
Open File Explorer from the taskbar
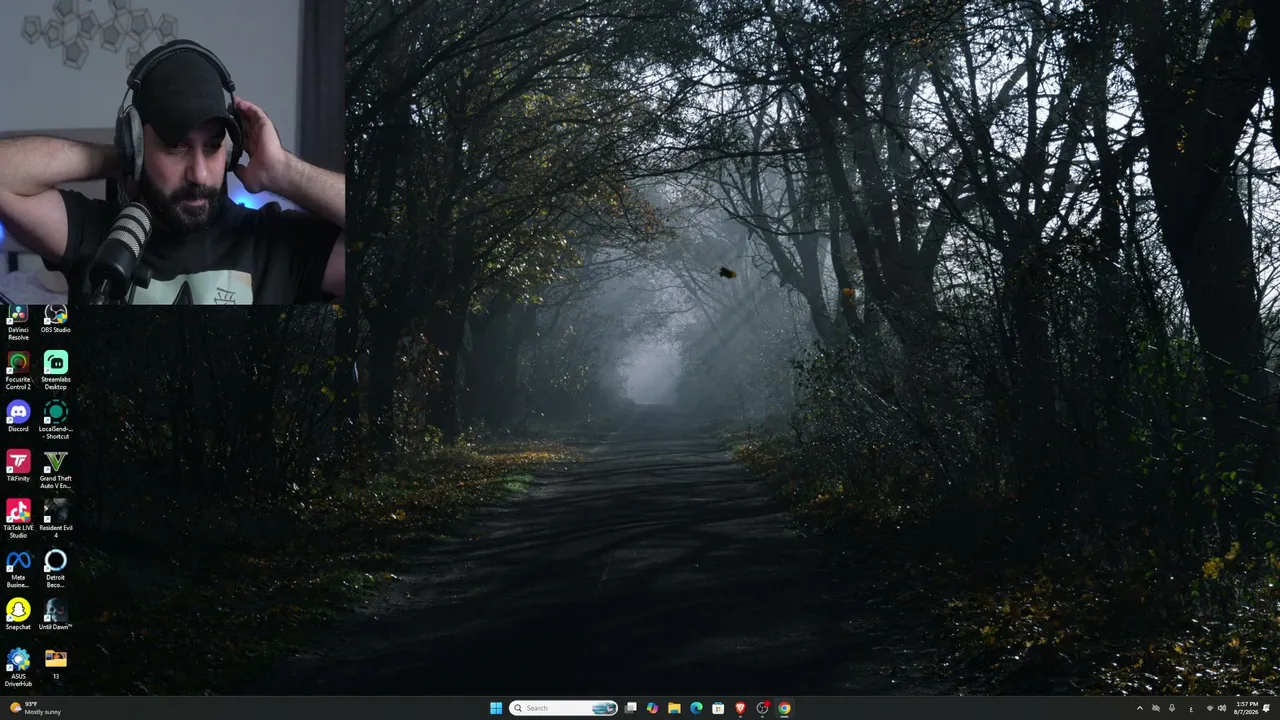pos(674,708)
